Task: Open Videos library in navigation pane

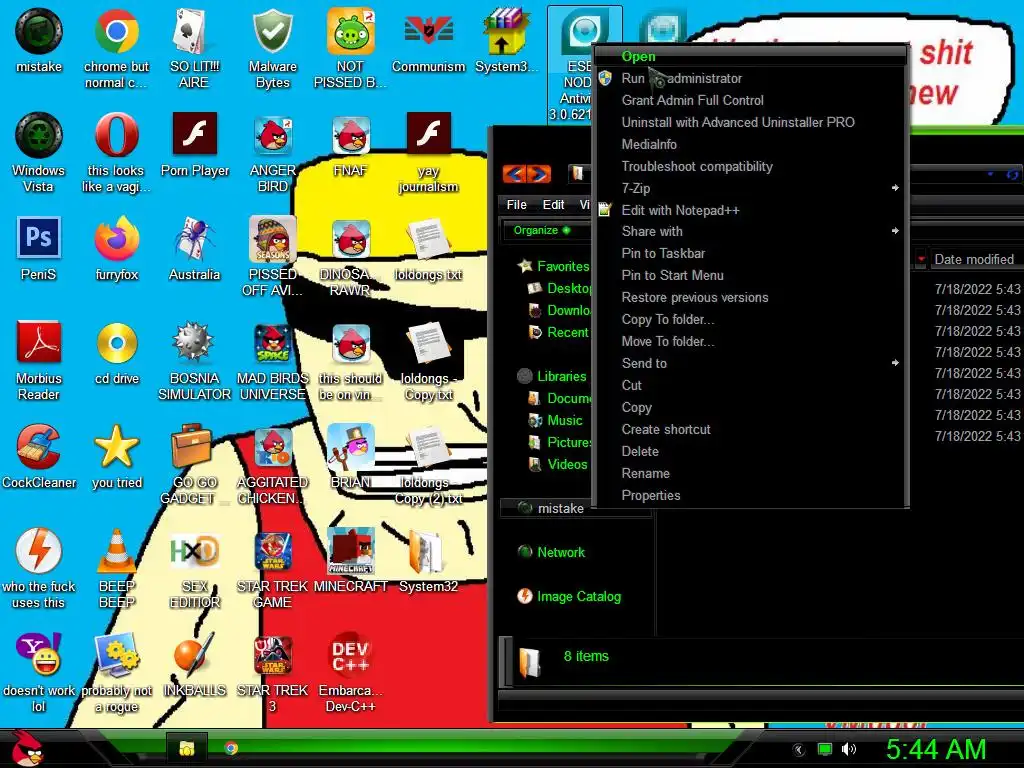Action: [558, 464]
